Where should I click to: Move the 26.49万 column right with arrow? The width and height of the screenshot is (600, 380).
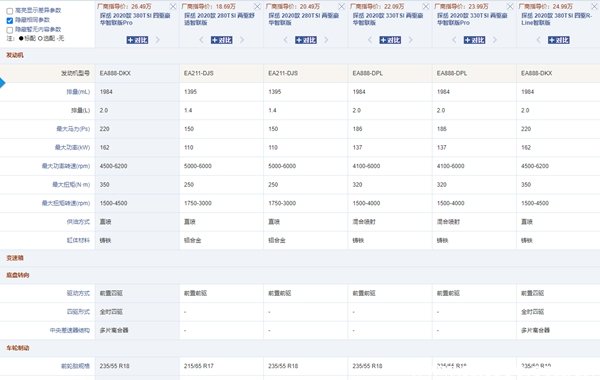pyautogui.click(x=157, y=40)
